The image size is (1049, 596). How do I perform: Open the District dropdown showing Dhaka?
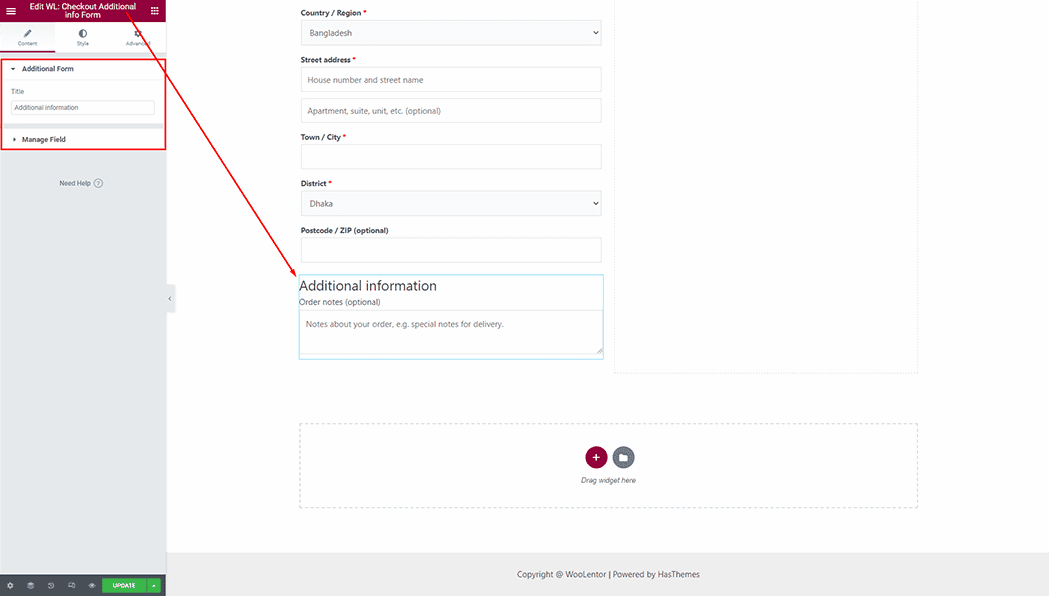(x=451, y=203)
